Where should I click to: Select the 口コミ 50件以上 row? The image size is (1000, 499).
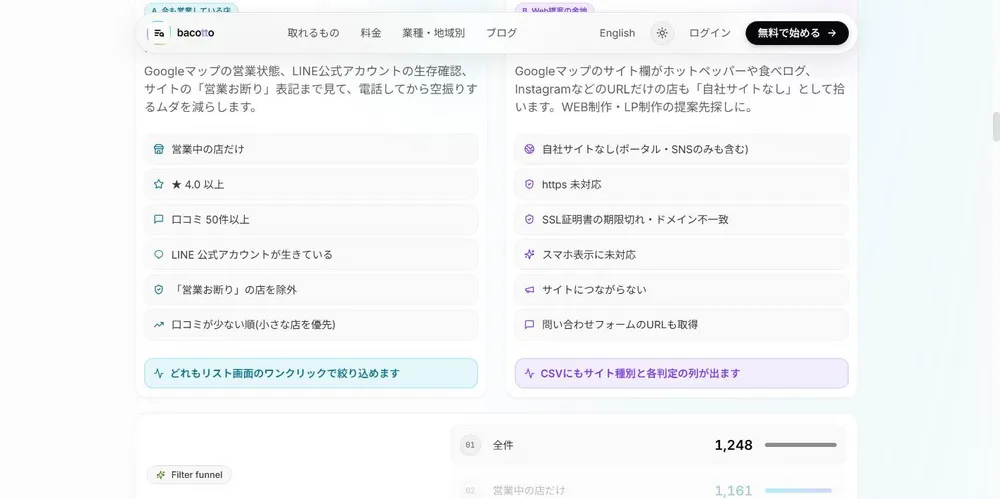[x=311, y=220]
